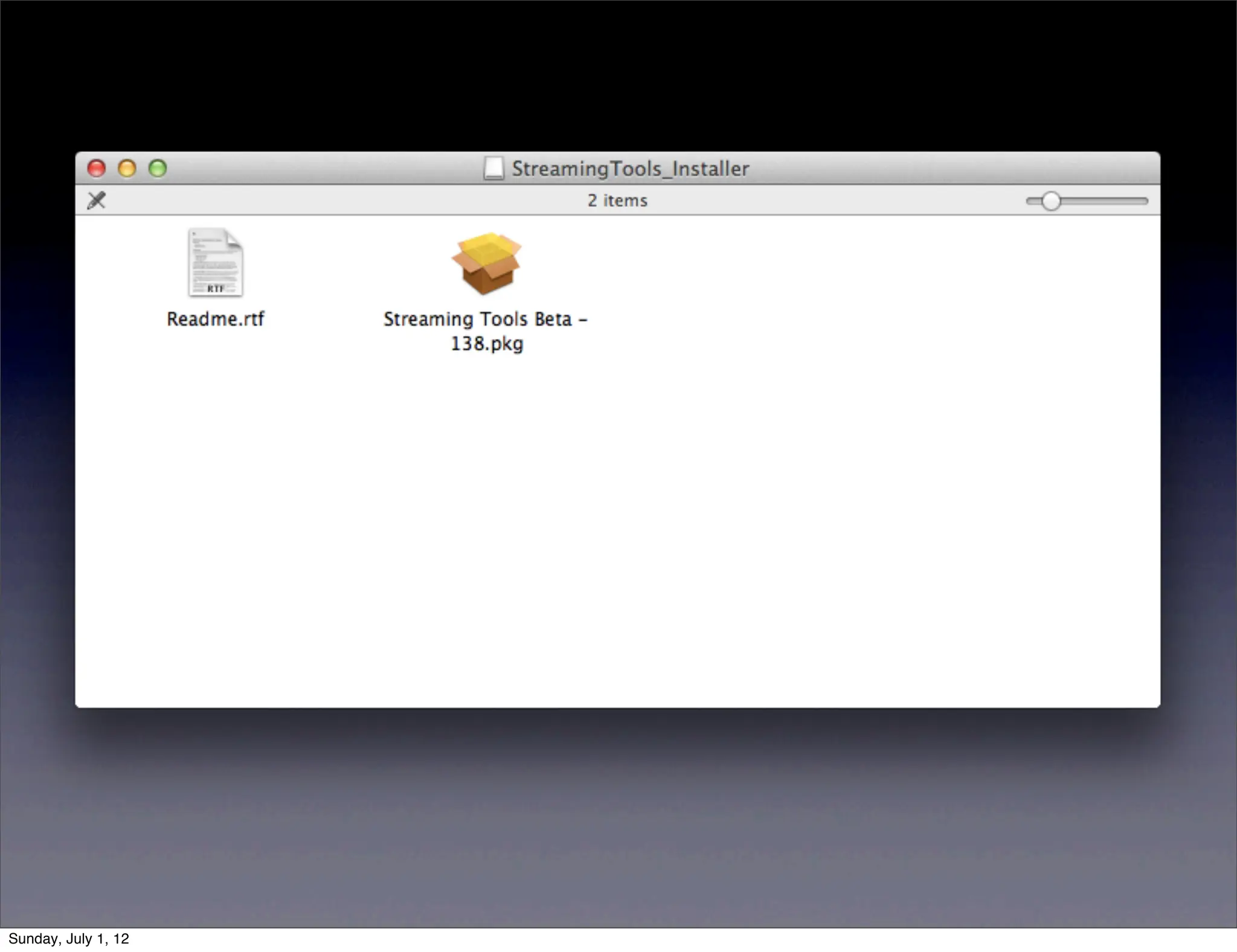Zoom the window with the green button
Viewport: 1237px width, 952px height.
[158, 168]
